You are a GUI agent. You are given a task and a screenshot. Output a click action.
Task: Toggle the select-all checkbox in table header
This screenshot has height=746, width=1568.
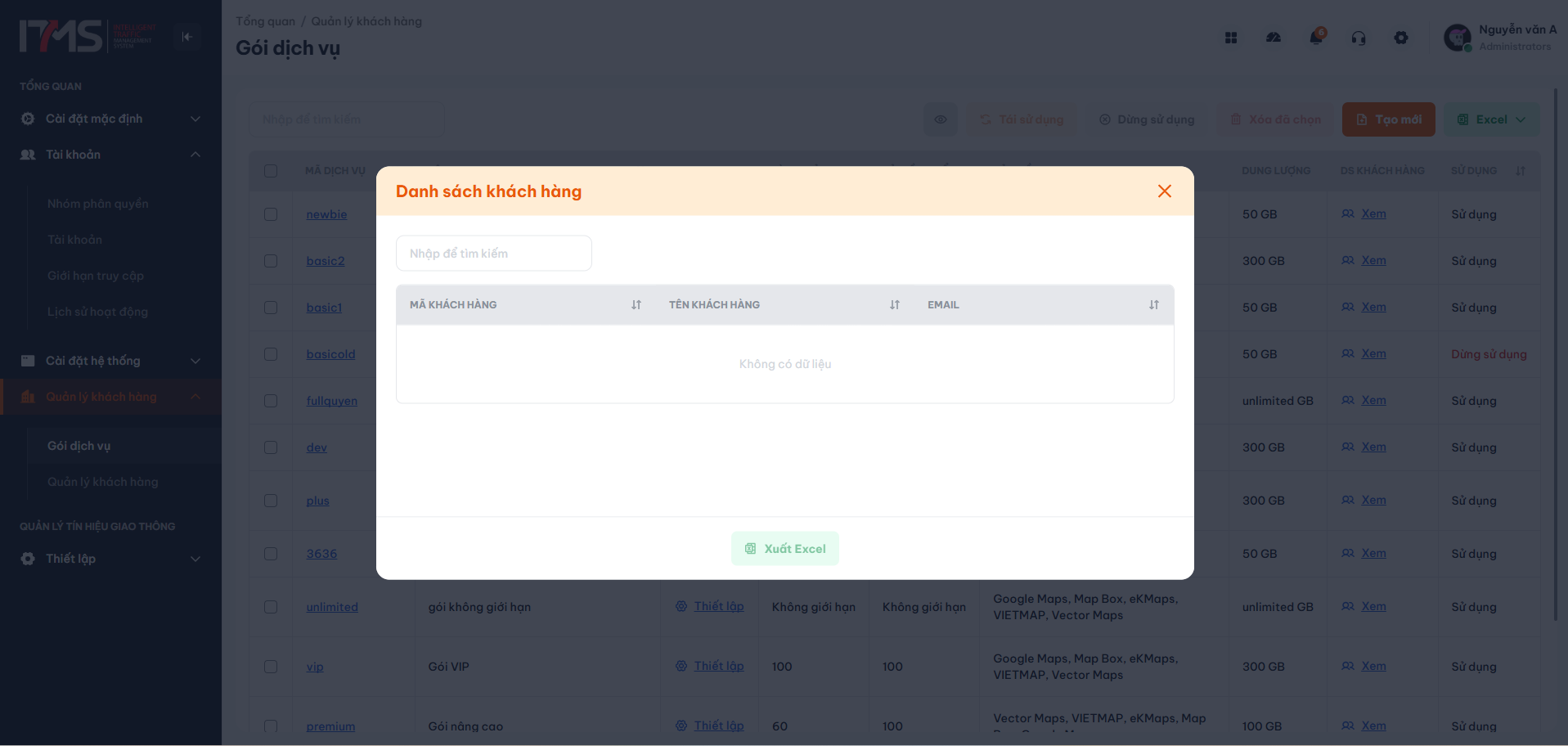click(x=271, y=171)
